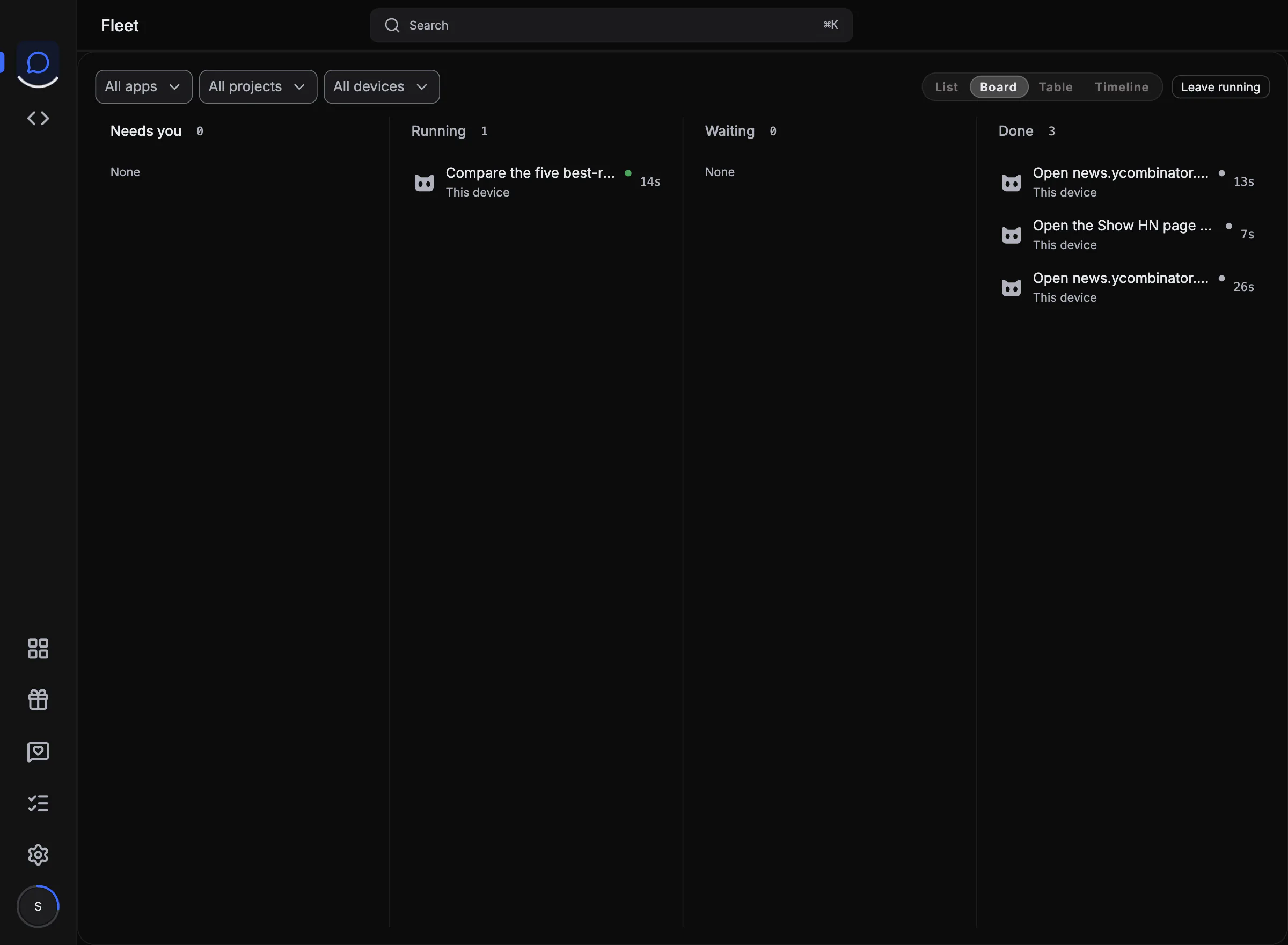Click the Leave running button
1288x945 pixels.
click(1220, 87)
